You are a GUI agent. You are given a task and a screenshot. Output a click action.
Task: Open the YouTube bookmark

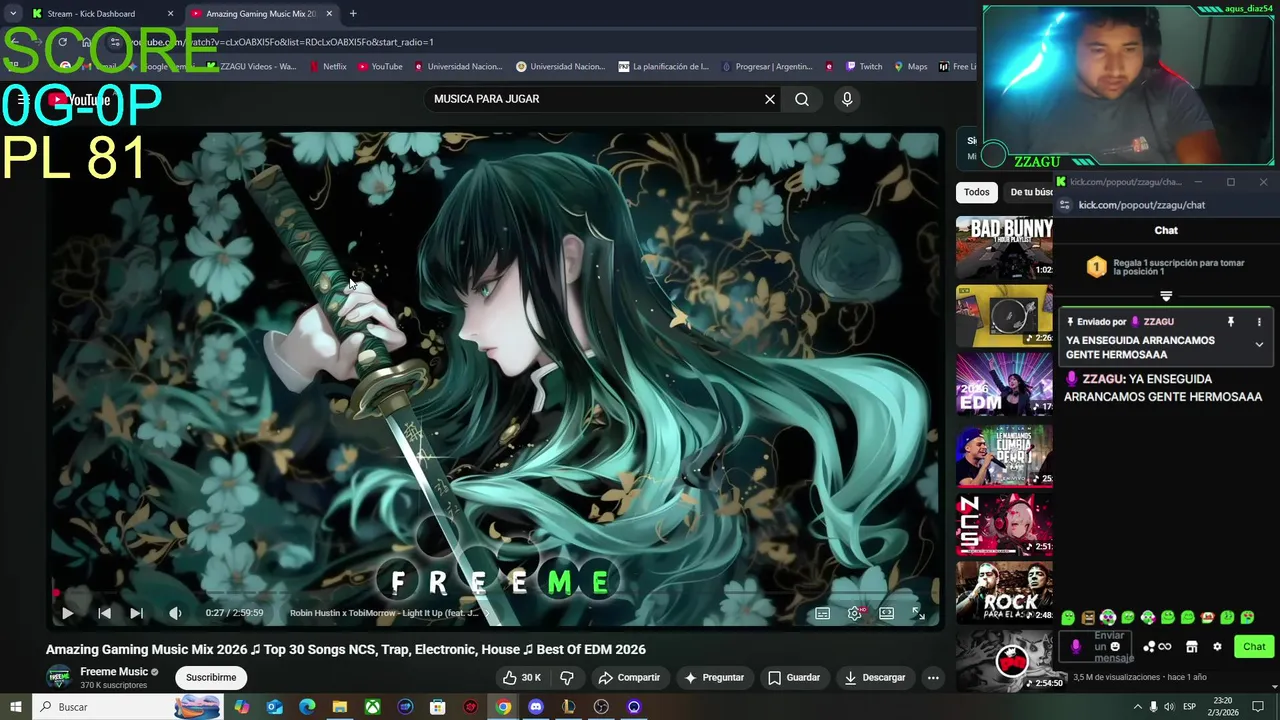pos(380,67)
